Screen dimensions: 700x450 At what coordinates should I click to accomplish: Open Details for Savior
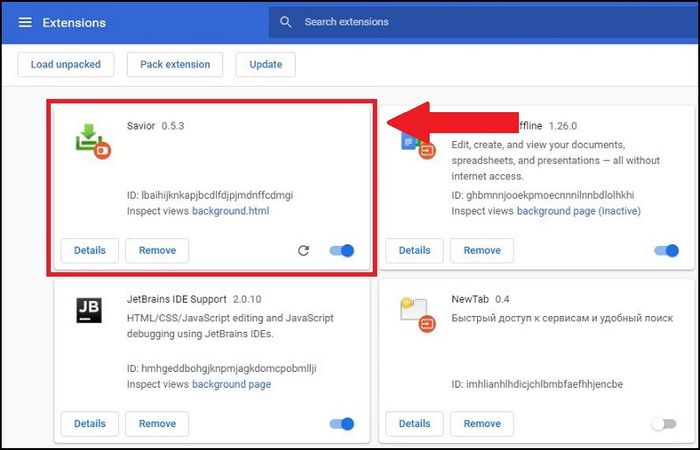click(x=90, y=250)
